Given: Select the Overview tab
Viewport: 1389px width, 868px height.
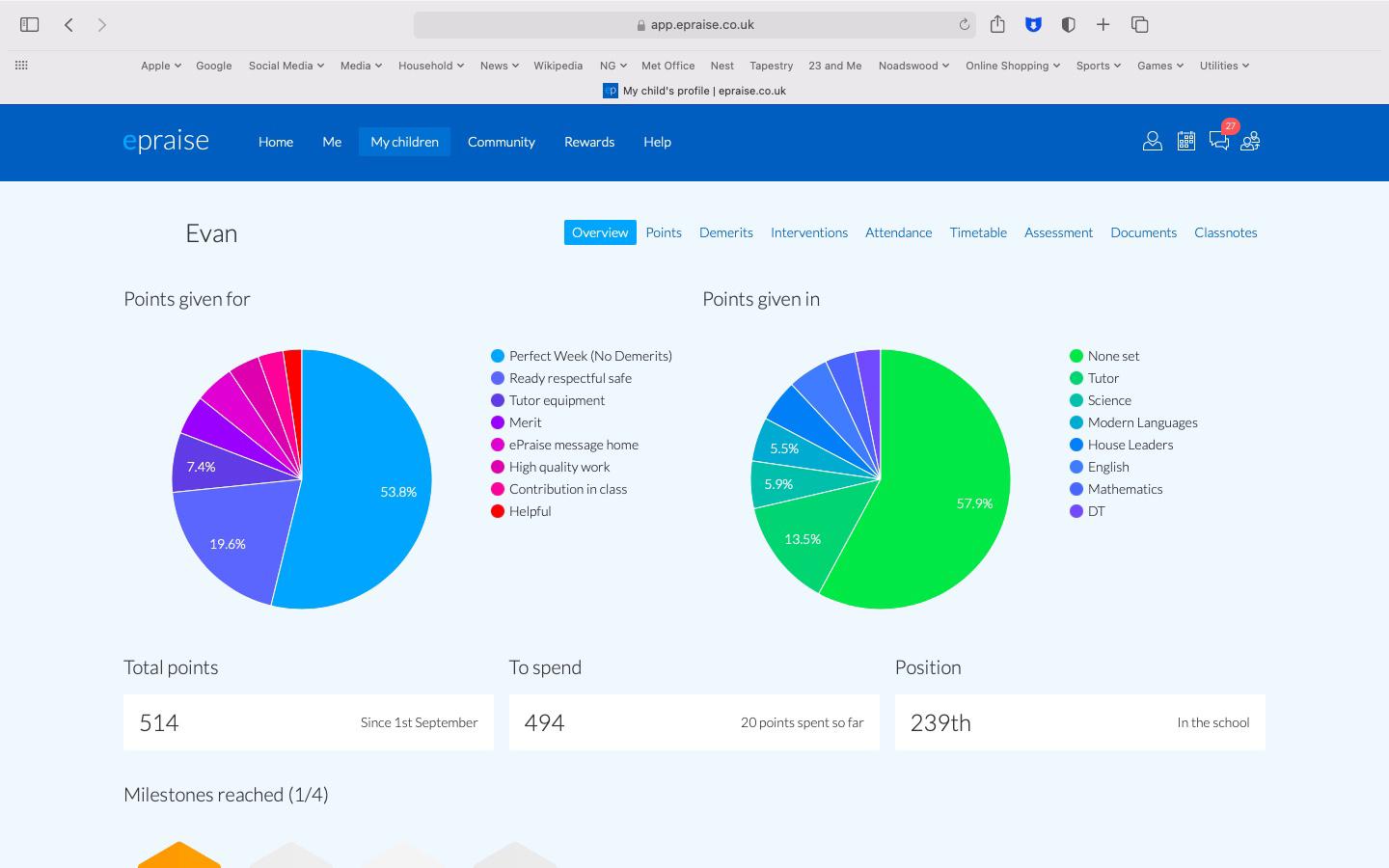Looking at the screenshot, I should [600, 232].
